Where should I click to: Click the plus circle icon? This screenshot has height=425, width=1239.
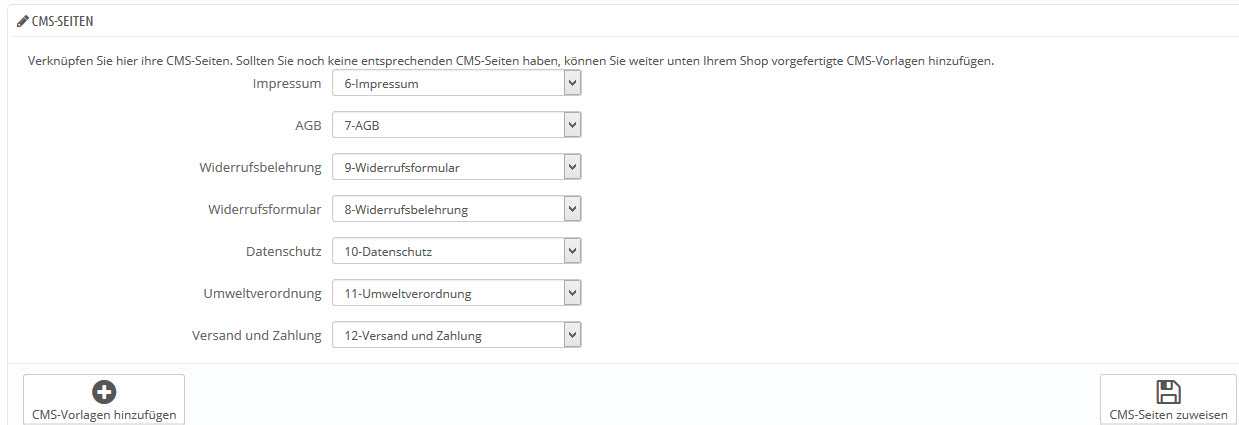[x=104, y=393]
